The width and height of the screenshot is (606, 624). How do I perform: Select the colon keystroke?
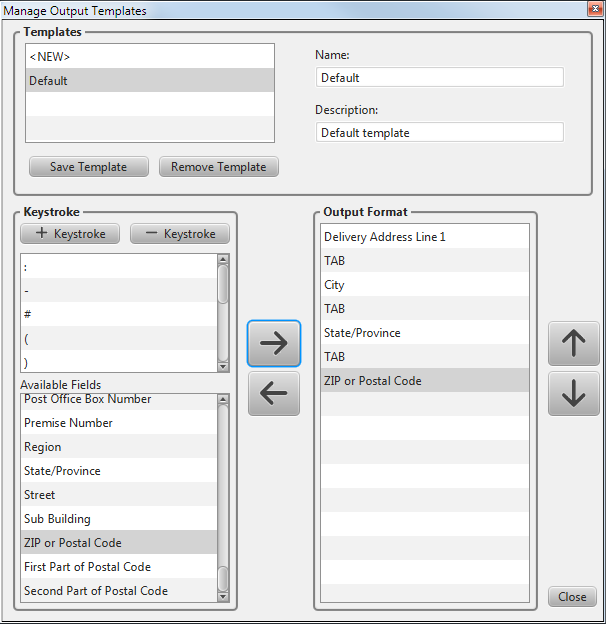[x=119, y=266]
